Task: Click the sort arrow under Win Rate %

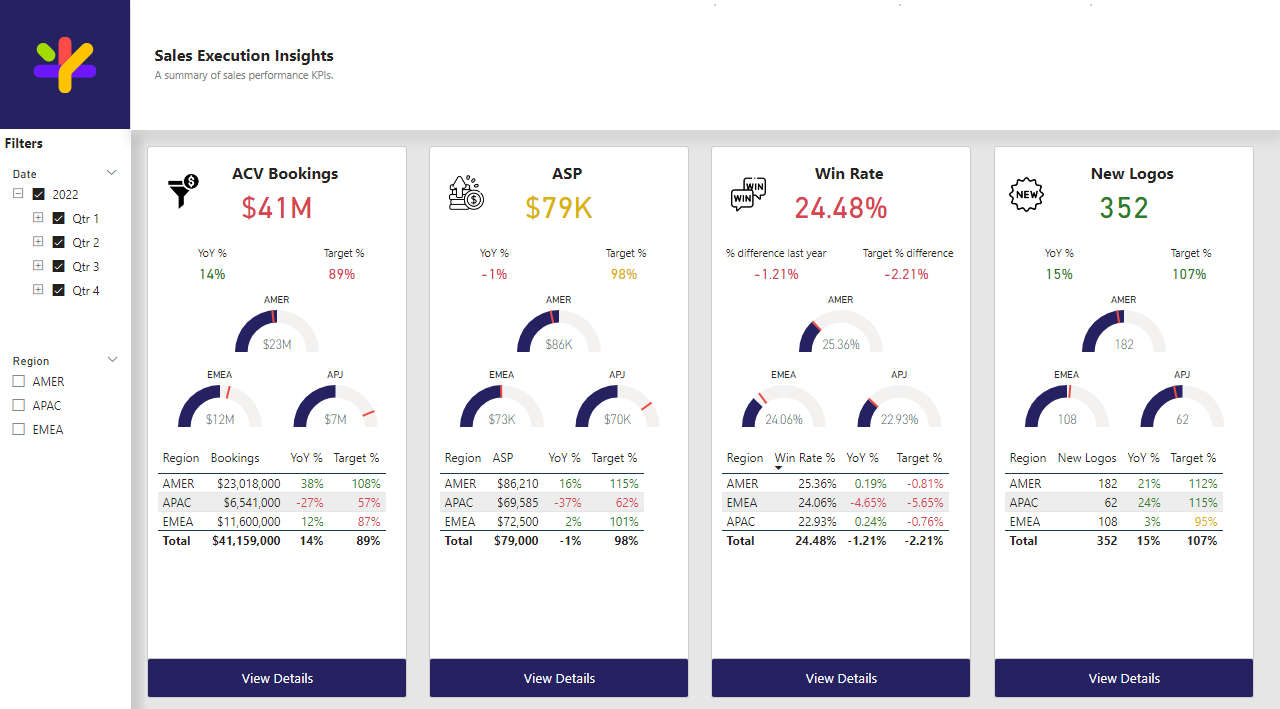Action: [x=779, y=467]
